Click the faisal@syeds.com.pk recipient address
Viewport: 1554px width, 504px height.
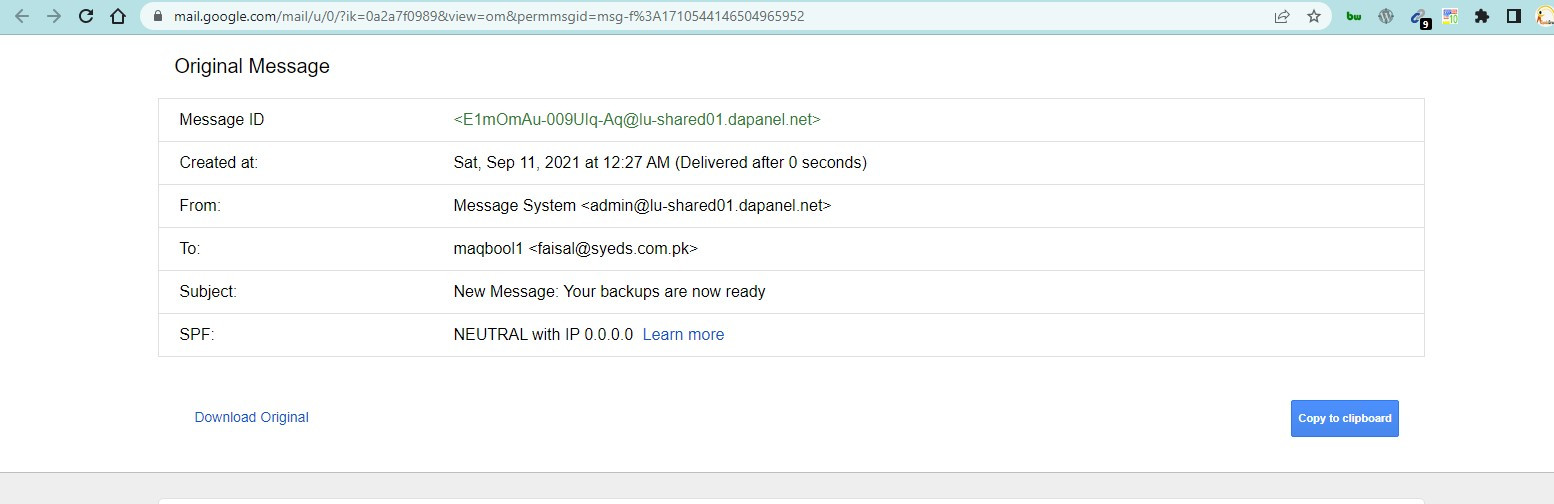coord(613,249)
